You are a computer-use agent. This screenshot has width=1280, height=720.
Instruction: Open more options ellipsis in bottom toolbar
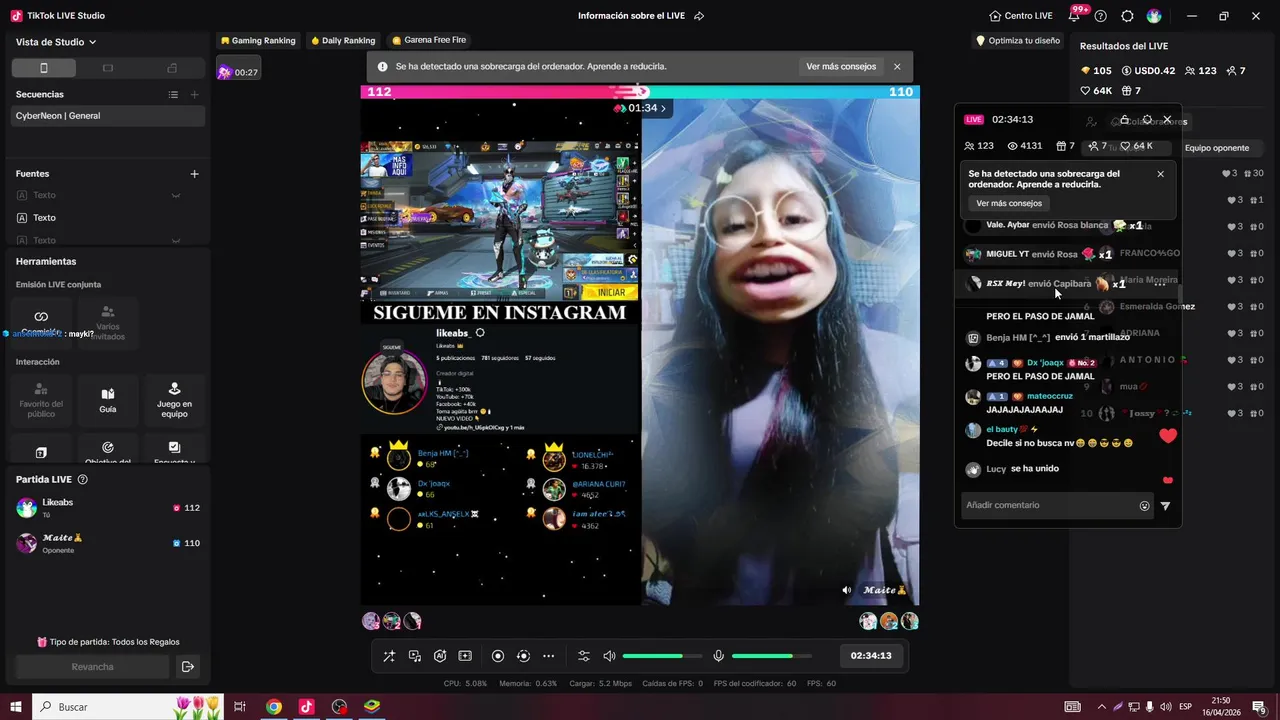coord(548,656)
